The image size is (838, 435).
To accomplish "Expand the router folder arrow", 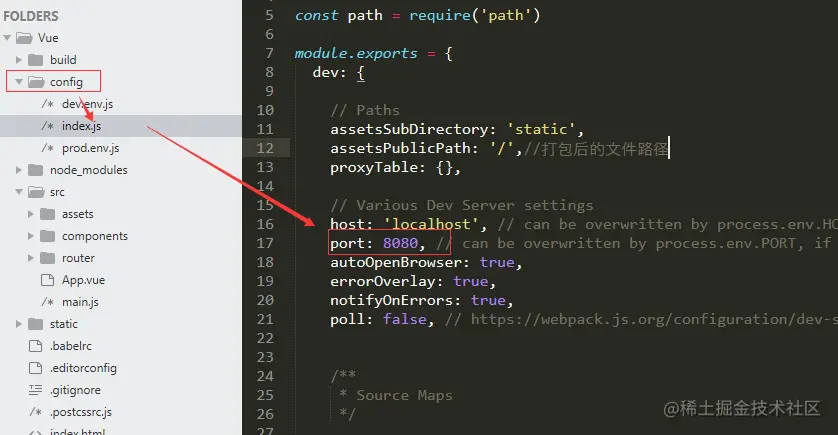I will click(x=30, y=258).
